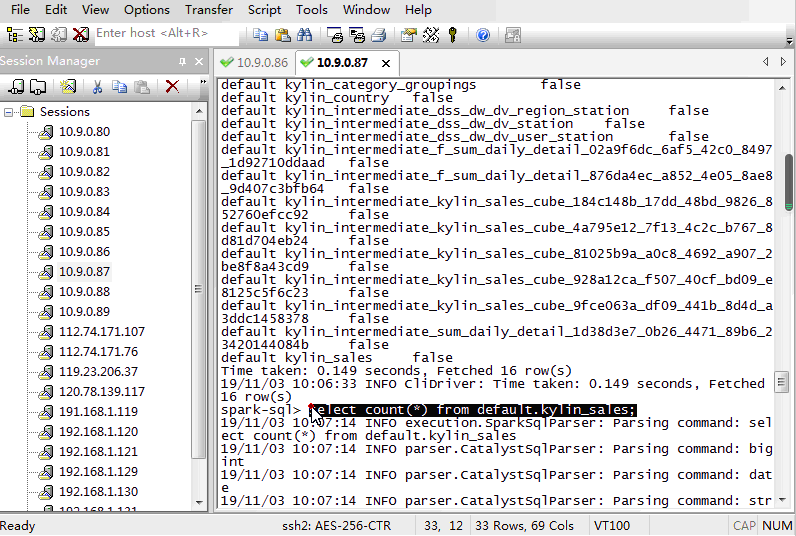This screenshot has width=796, height=536.
Task: Click the Find binoculars icon in toolbar
Action: [x=304, y=35]
